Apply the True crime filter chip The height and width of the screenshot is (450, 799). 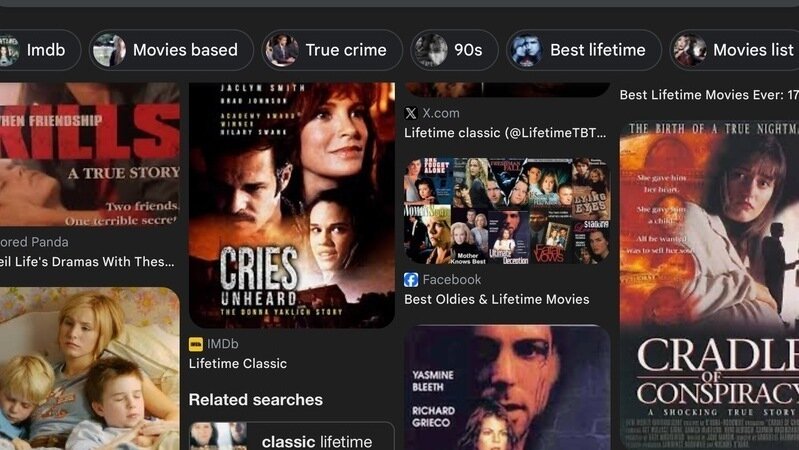pyautogui.click(x=332, y=50)
